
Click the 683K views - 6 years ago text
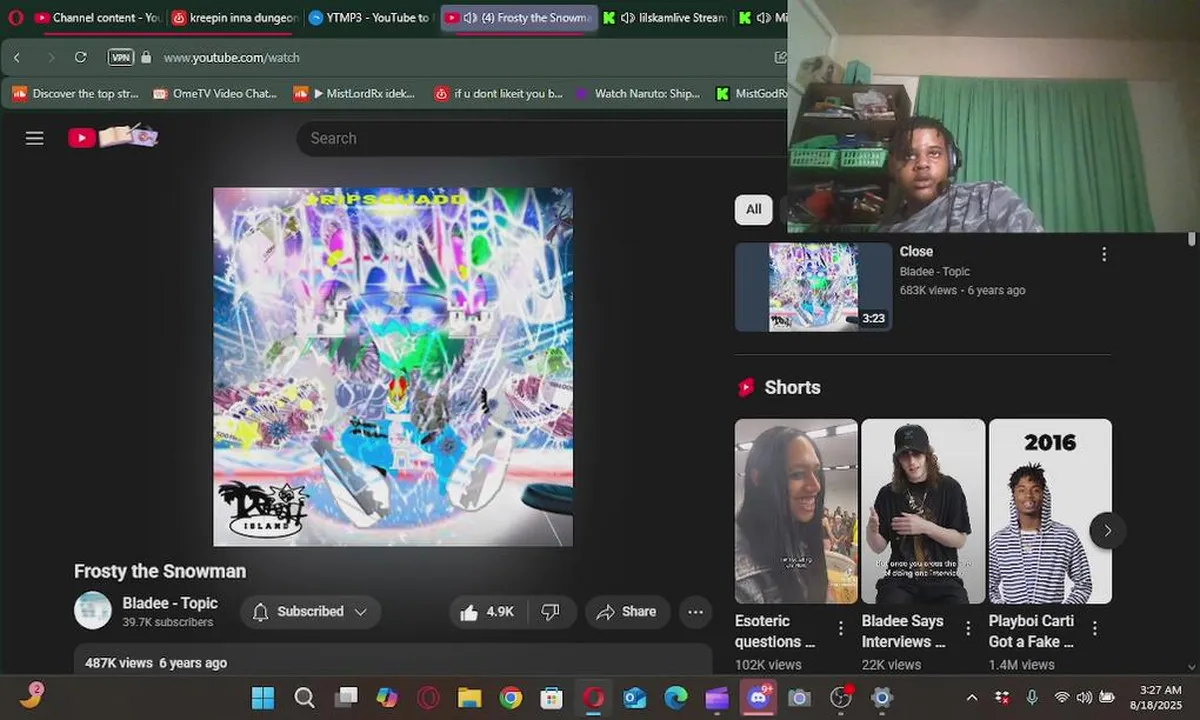[962, 290]
